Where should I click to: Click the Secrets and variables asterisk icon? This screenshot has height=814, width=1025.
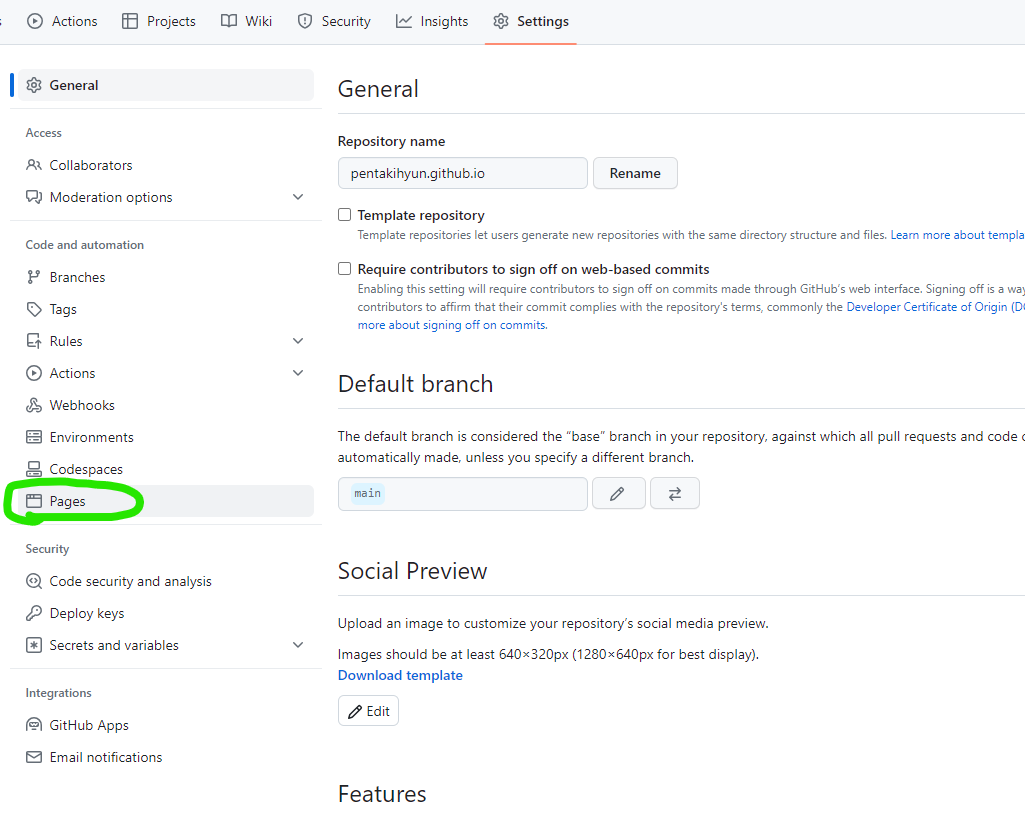(x=34, y=645)
